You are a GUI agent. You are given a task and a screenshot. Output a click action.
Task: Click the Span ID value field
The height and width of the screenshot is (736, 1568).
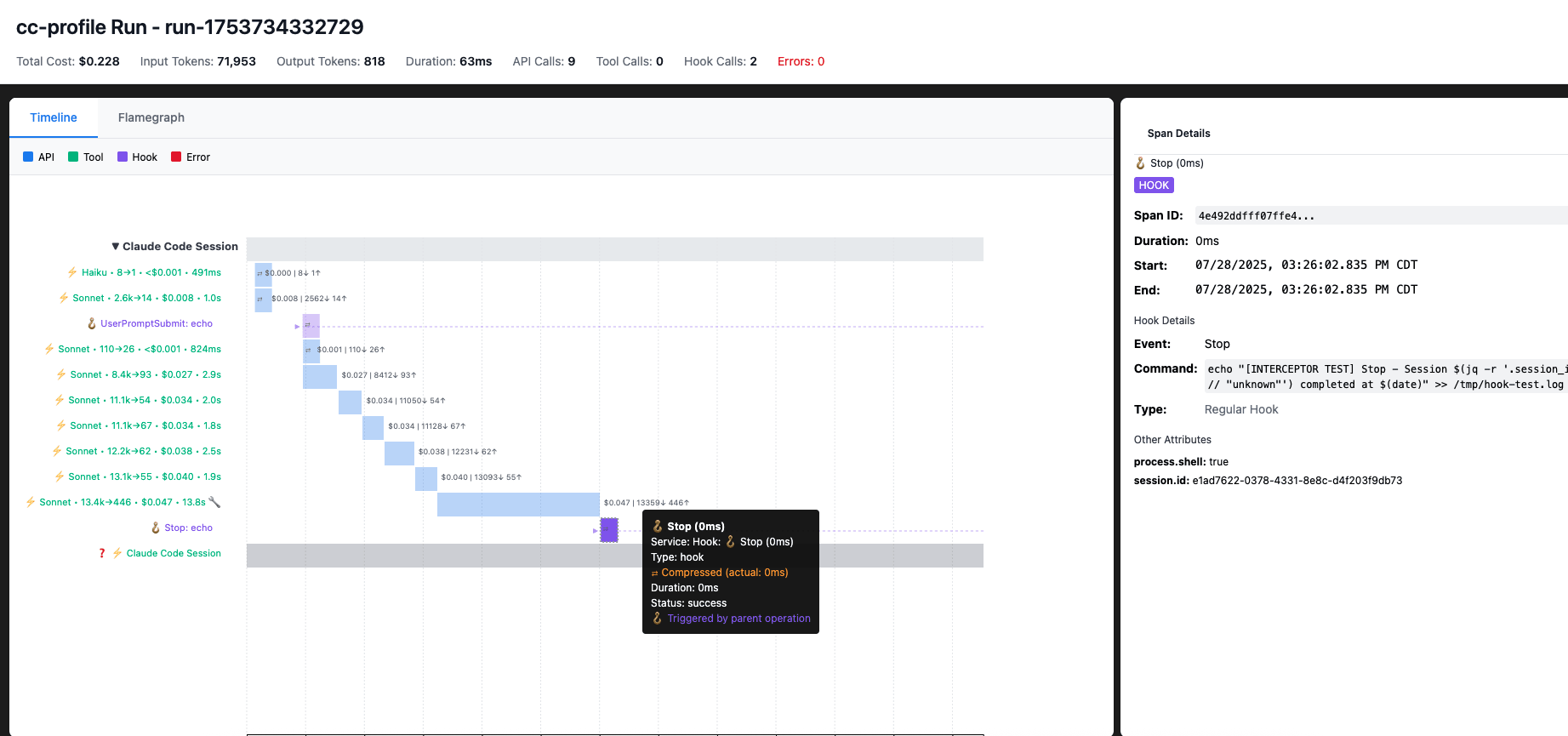tap(1382, 216)
